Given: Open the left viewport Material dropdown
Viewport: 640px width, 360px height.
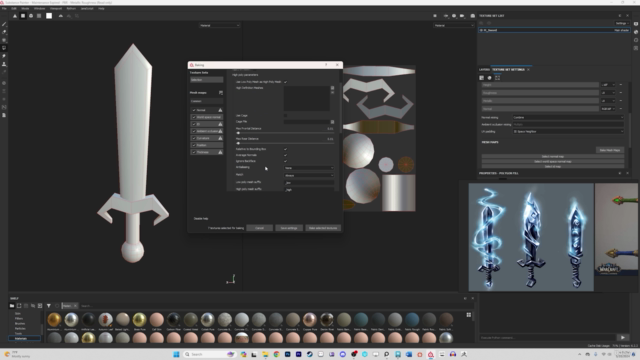Looking at the screenshot, I should tap(220, 25).
